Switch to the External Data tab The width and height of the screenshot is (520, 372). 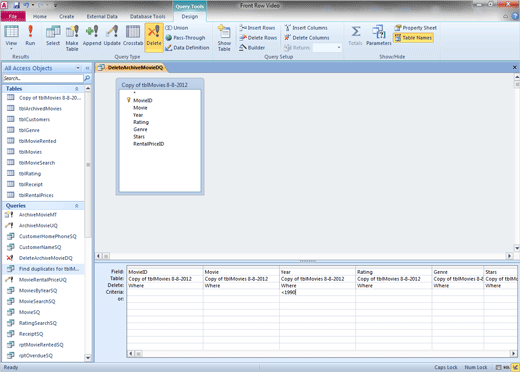(x=102, y=16)
